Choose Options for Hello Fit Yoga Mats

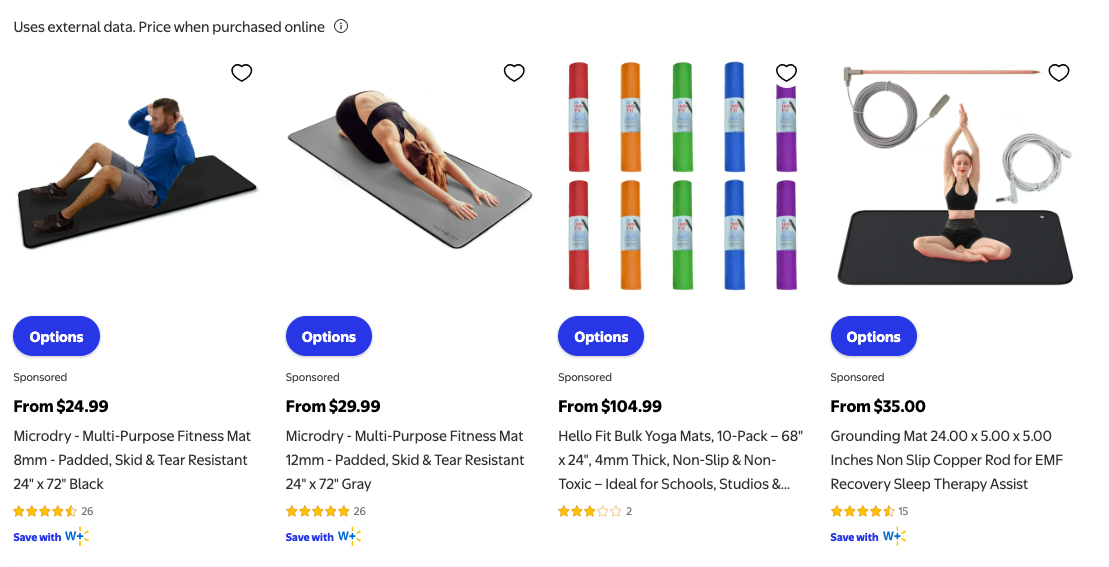click(x=601, y=337)
